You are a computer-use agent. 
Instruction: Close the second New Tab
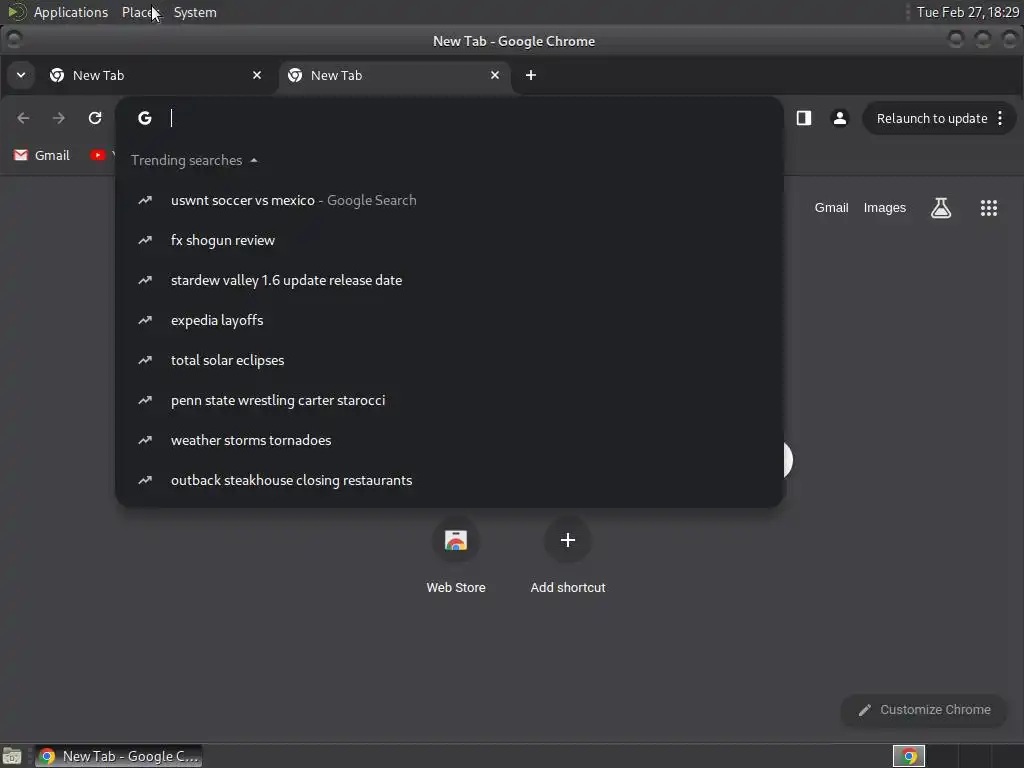[495, 75]
